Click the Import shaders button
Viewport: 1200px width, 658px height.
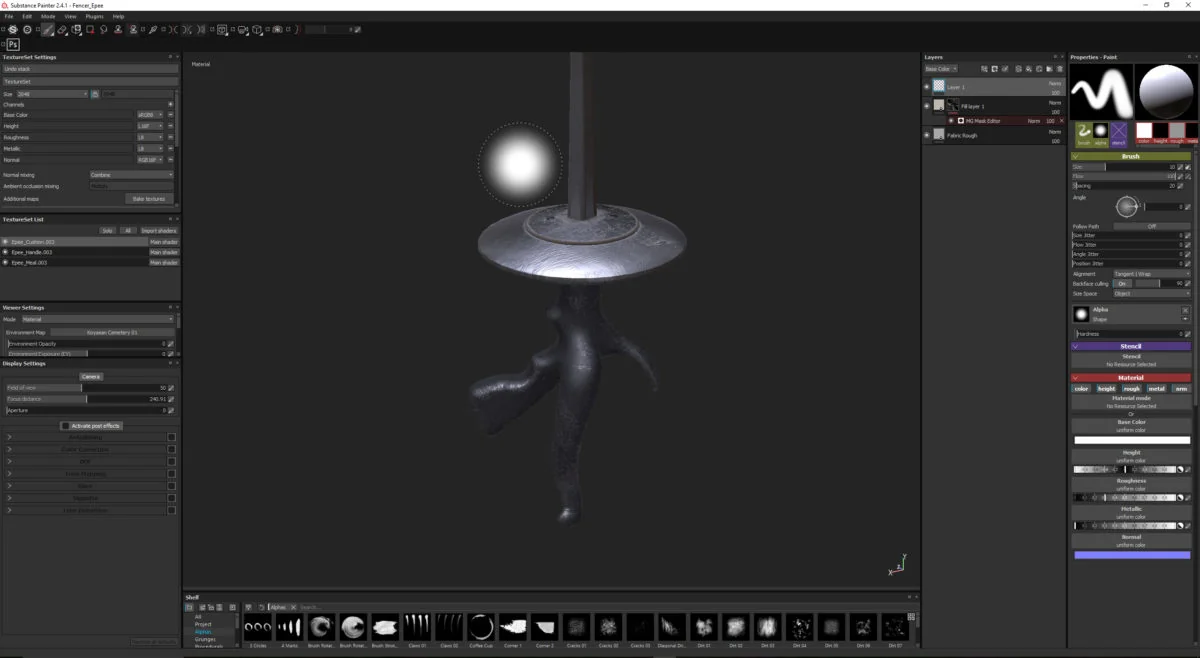pyautogui.click(x=158, y=231)
